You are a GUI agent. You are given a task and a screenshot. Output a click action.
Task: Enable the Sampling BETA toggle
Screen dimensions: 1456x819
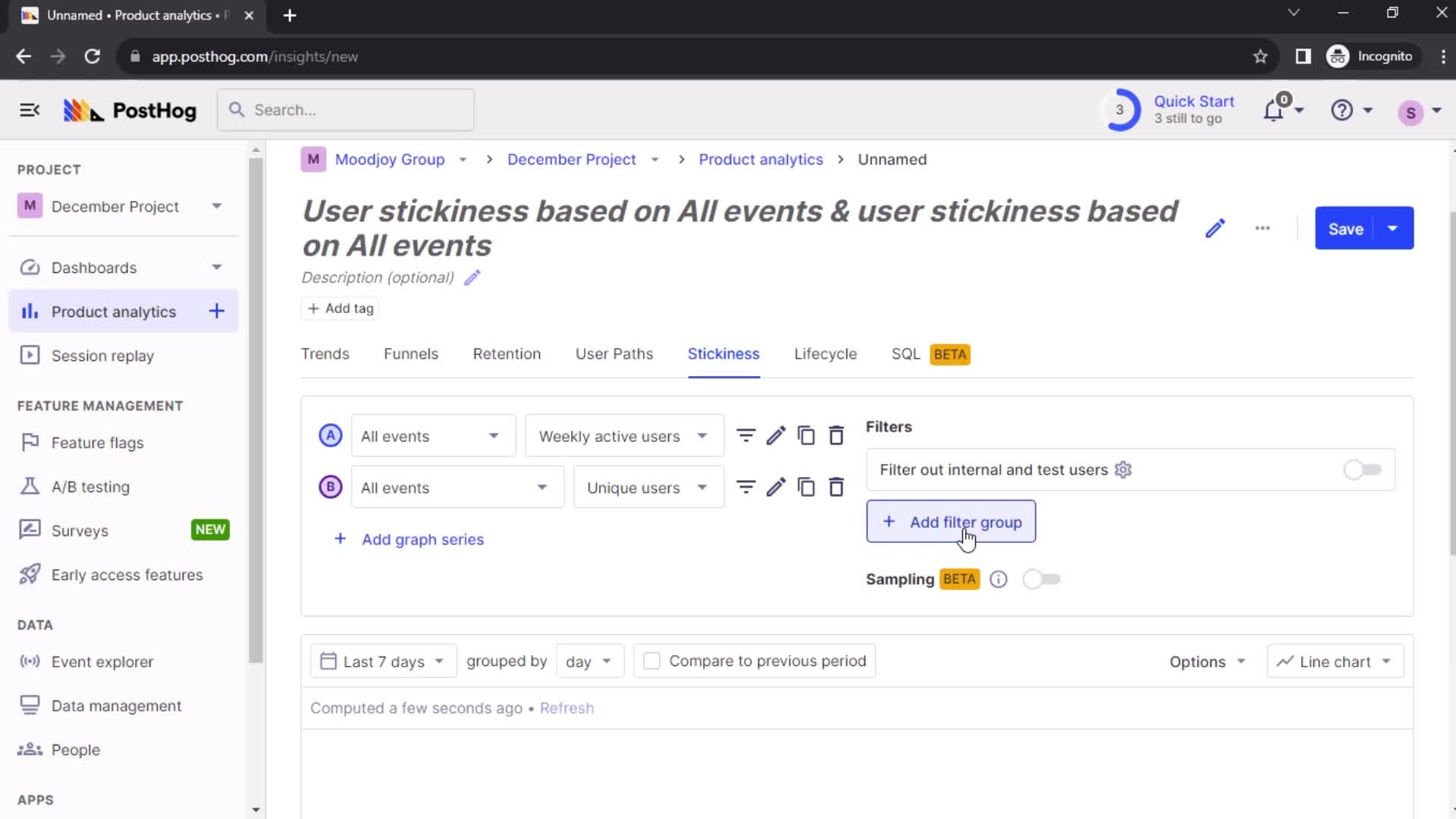1041,579
